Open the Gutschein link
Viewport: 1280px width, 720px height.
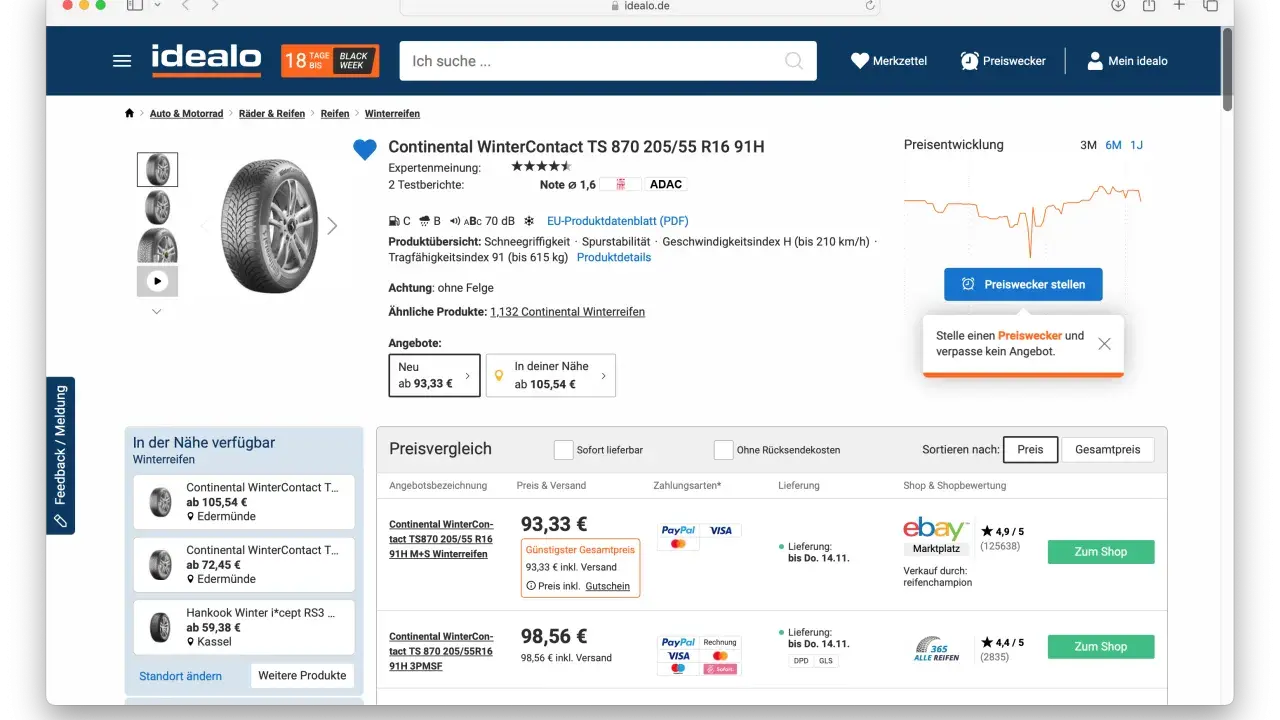coord(608,586)
